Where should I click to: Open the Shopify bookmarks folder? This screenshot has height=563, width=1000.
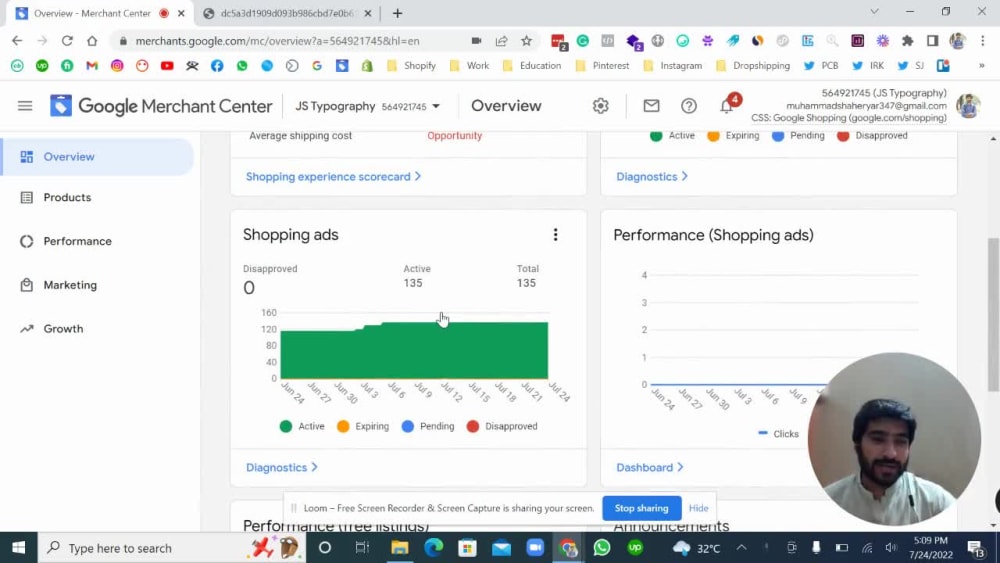click(x=411, y=66)
